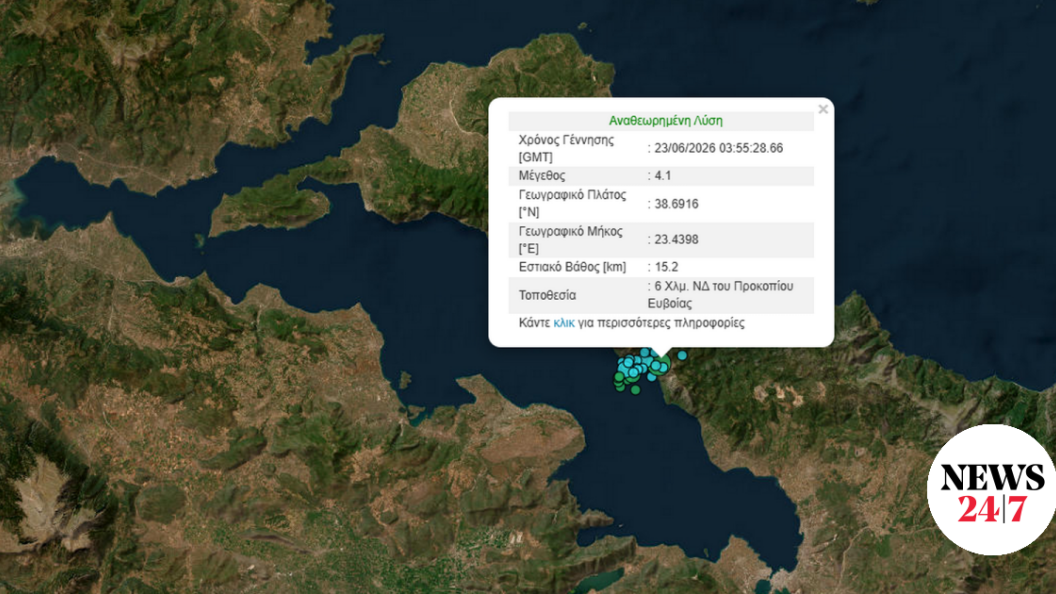Screen dimensions: 1056x594
Task: Select the location text "6 Χλμ. ΝΔ του Προκοπίου Ευβοίας"
Action: coord(721,295)
